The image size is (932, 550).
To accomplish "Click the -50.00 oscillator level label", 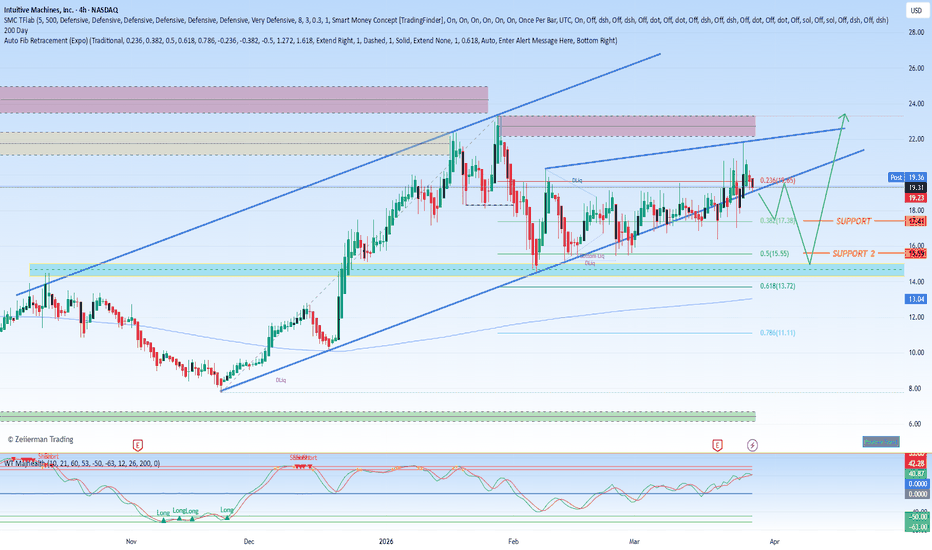I will point(916,517).
